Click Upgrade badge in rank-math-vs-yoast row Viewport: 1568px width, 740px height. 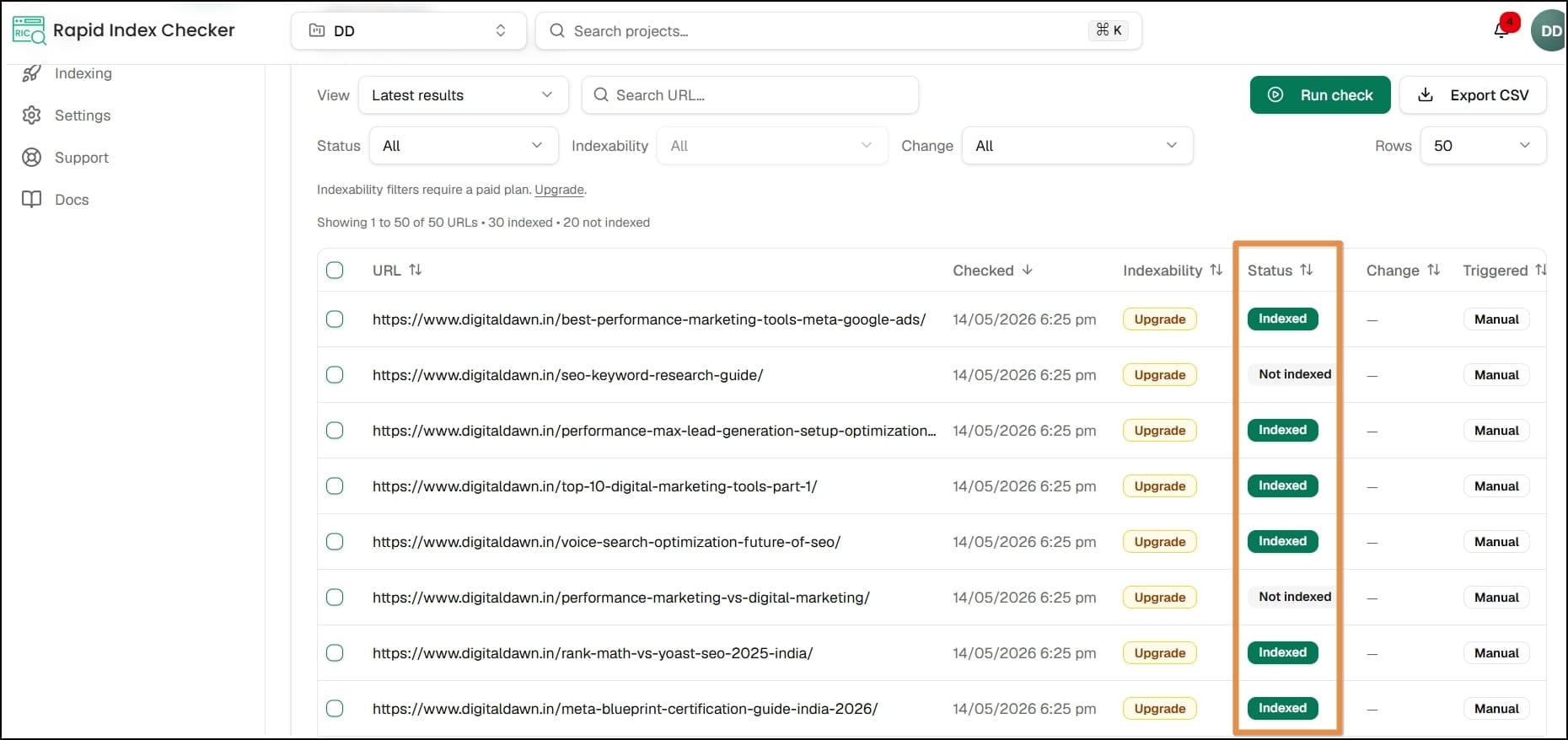click(1160, 653)
